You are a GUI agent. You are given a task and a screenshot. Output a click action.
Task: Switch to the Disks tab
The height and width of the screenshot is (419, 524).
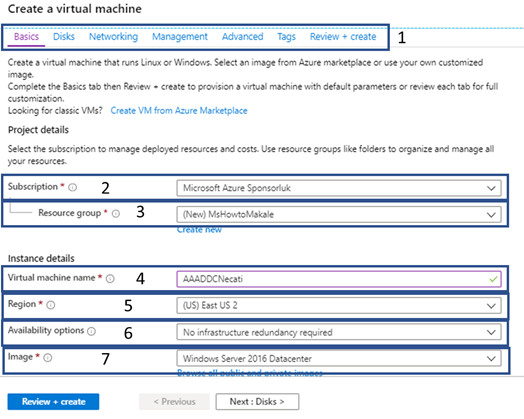[64, 36]
